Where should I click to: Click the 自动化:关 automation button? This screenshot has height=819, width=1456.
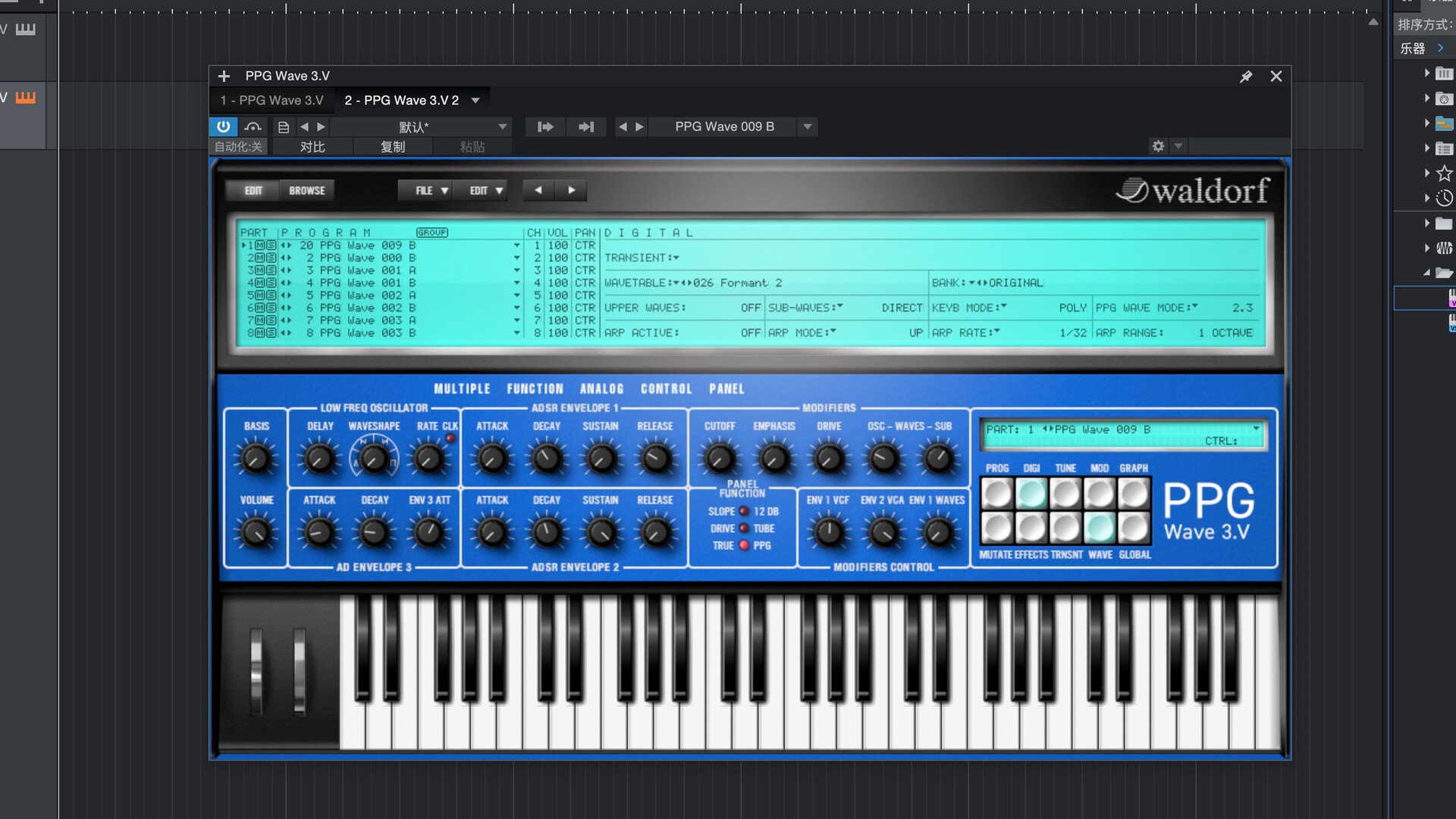point(239,146)
